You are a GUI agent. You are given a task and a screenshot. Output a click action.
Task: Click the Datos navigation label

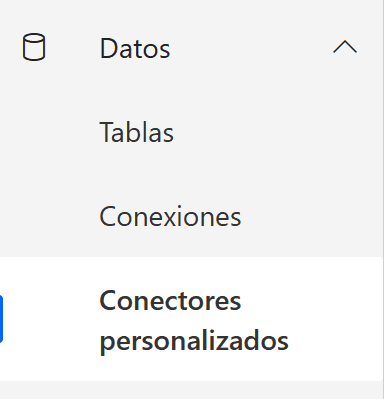coord(135,49)
